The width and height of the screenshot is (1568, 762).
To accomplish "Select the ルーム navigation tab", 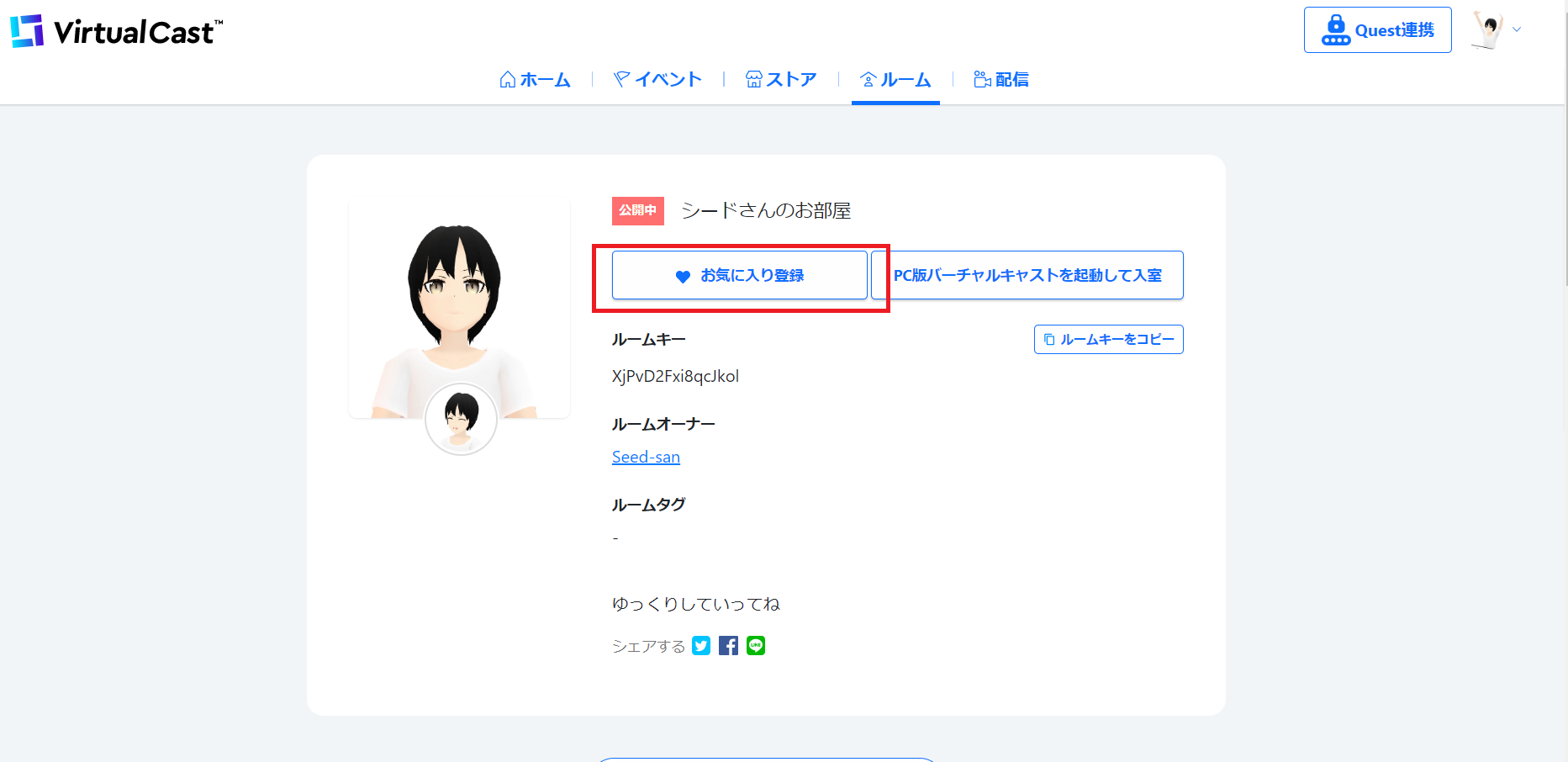I will 895,80.
